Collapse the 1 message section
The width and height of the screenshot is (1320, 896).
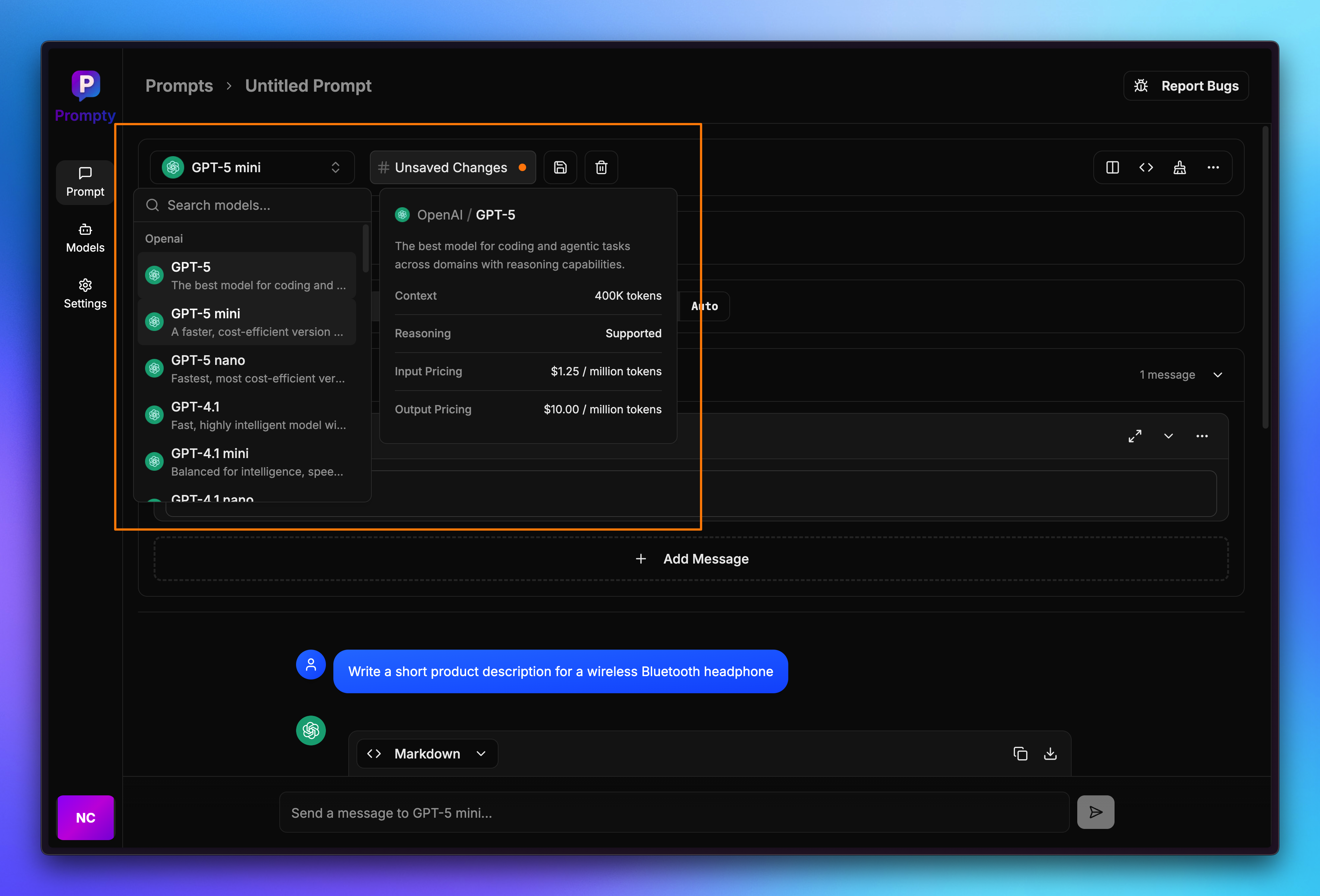[1217, 375]
